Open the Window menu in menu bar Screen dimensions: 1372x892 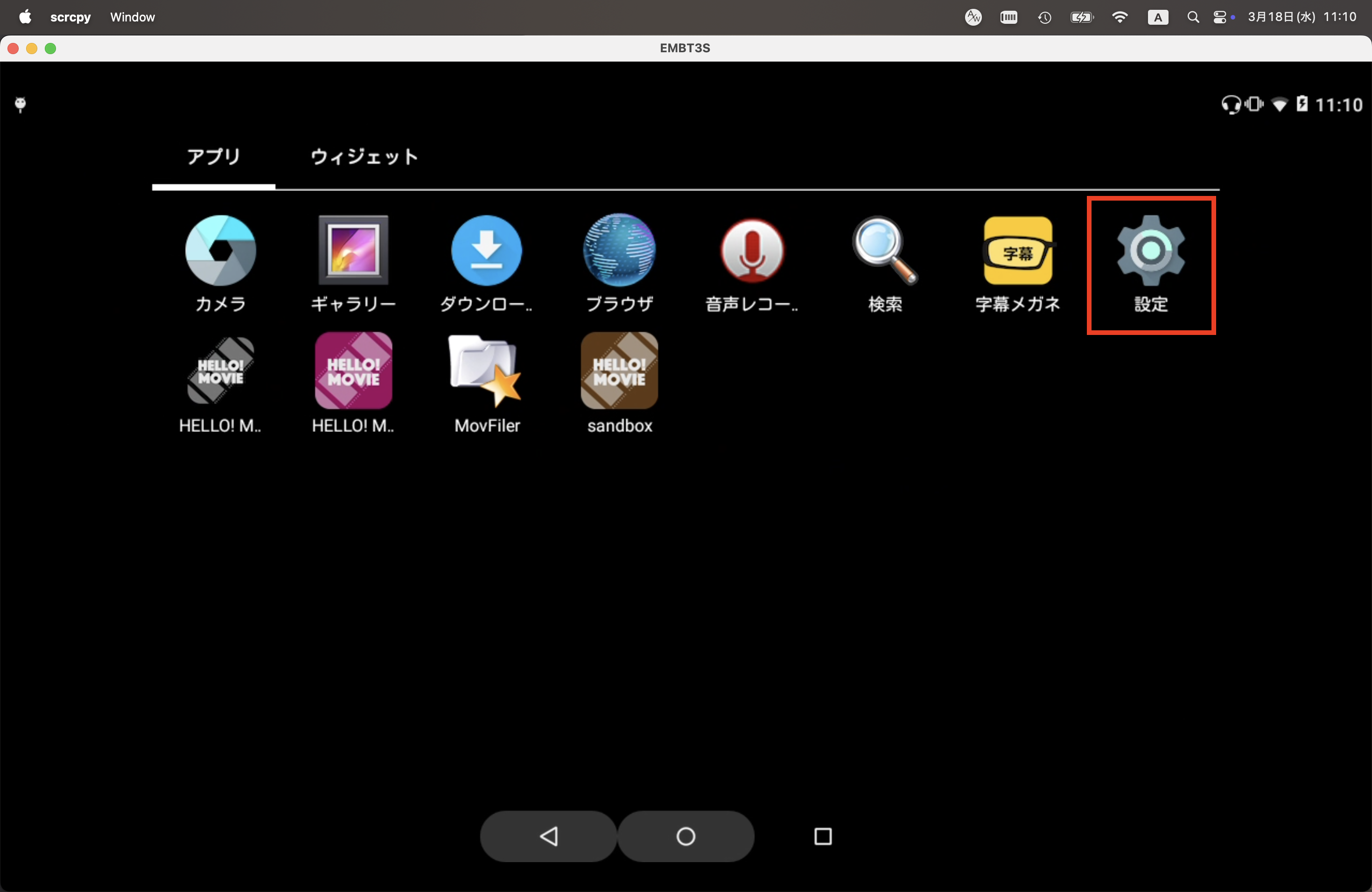pyautogui.click(x=133, y=17)
